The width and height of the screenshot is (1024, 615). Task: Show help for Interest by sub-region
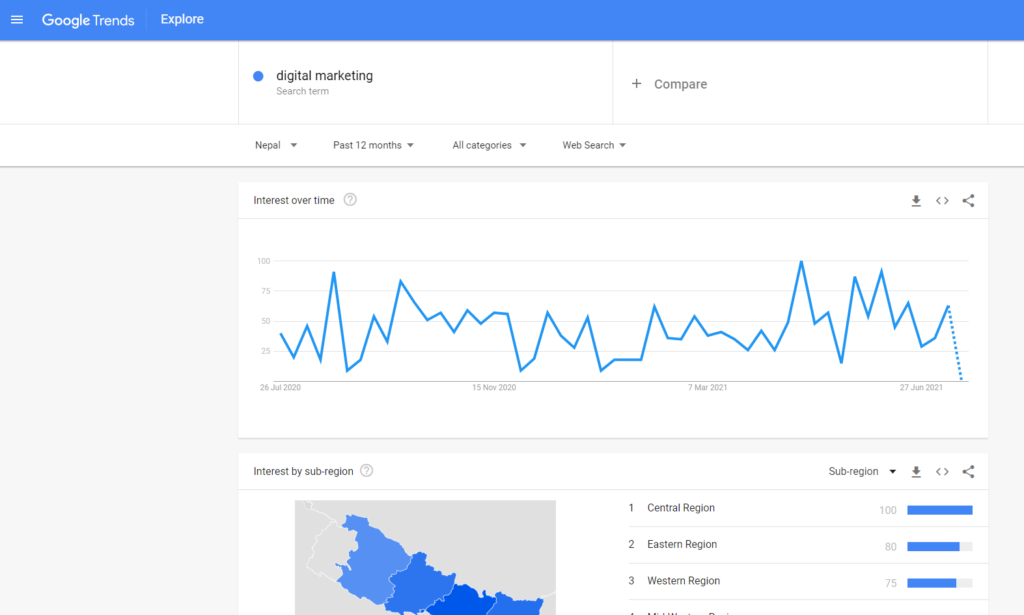click(x=366, y=471)
